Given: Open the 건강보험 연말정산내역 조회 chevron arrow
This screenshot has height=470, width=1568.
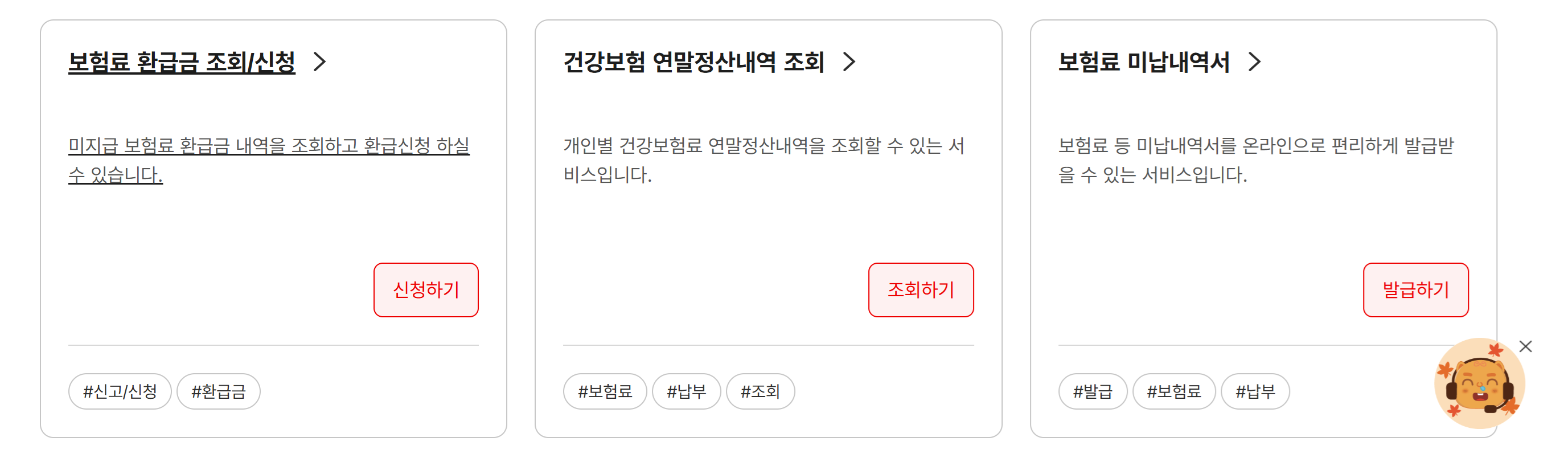Looking at the screenshot, I should click(x=851, y=62).
